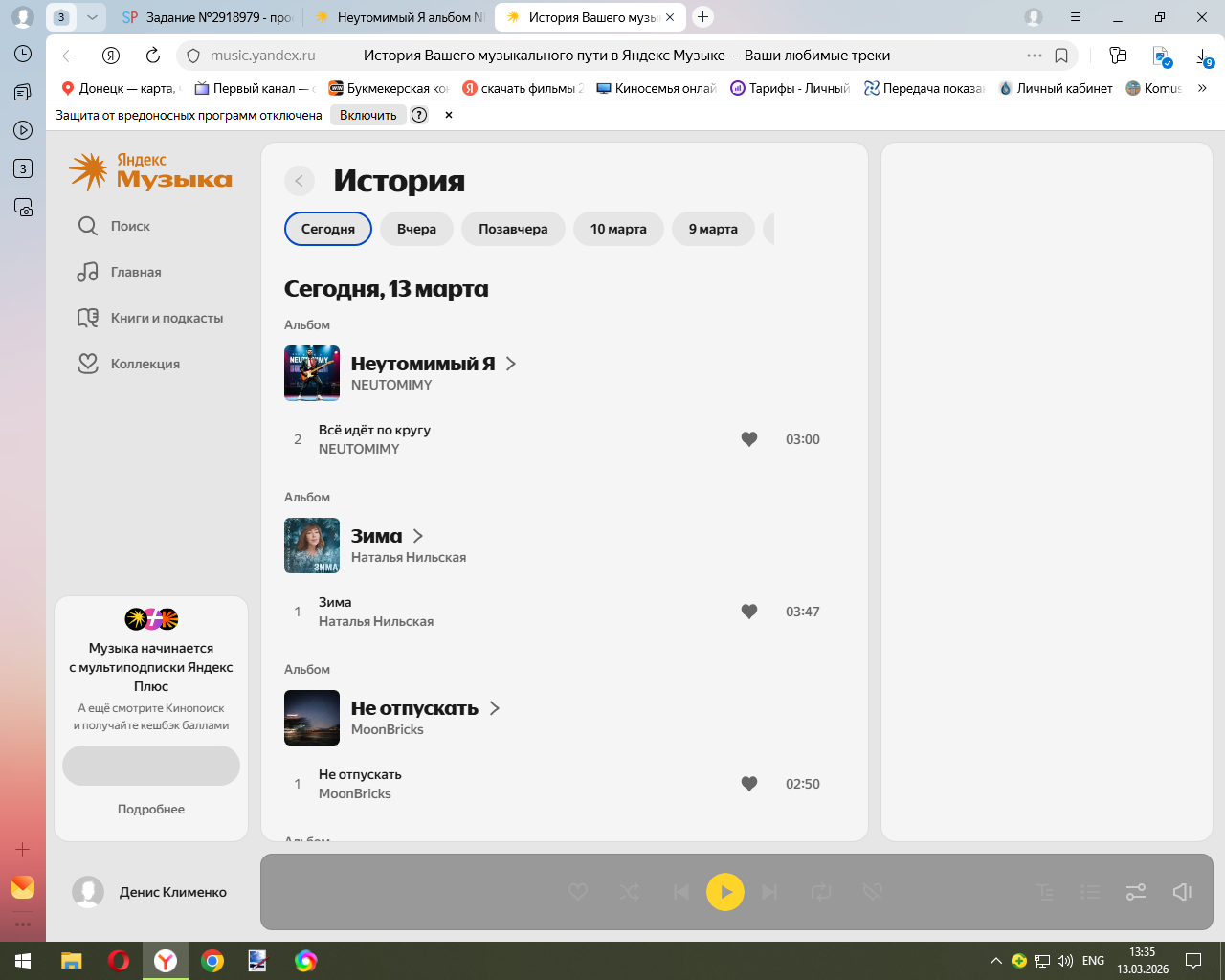This screenshot has height=980, width=1225.
Task: Open Windows Start menu
Action: tap(23, 961)
